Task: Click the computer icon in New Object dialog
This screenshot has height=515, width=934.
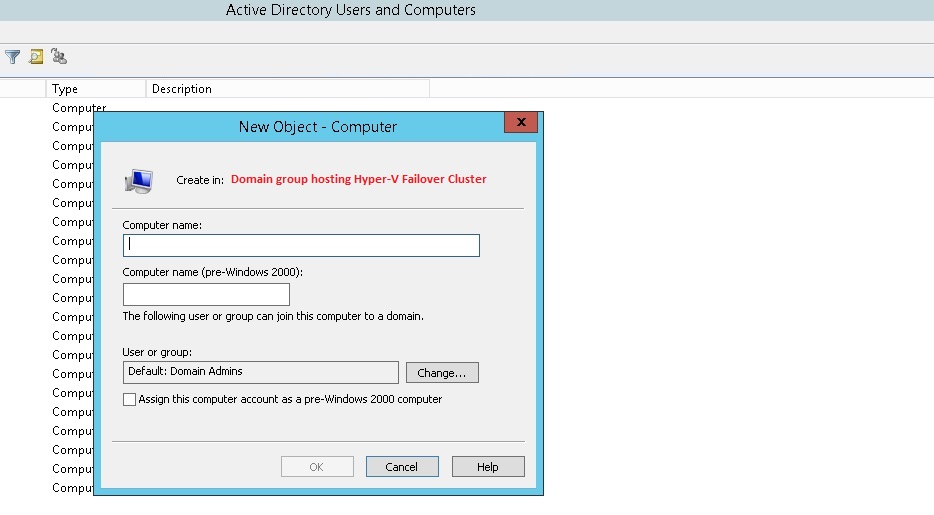Action: [x=139, y=180]
